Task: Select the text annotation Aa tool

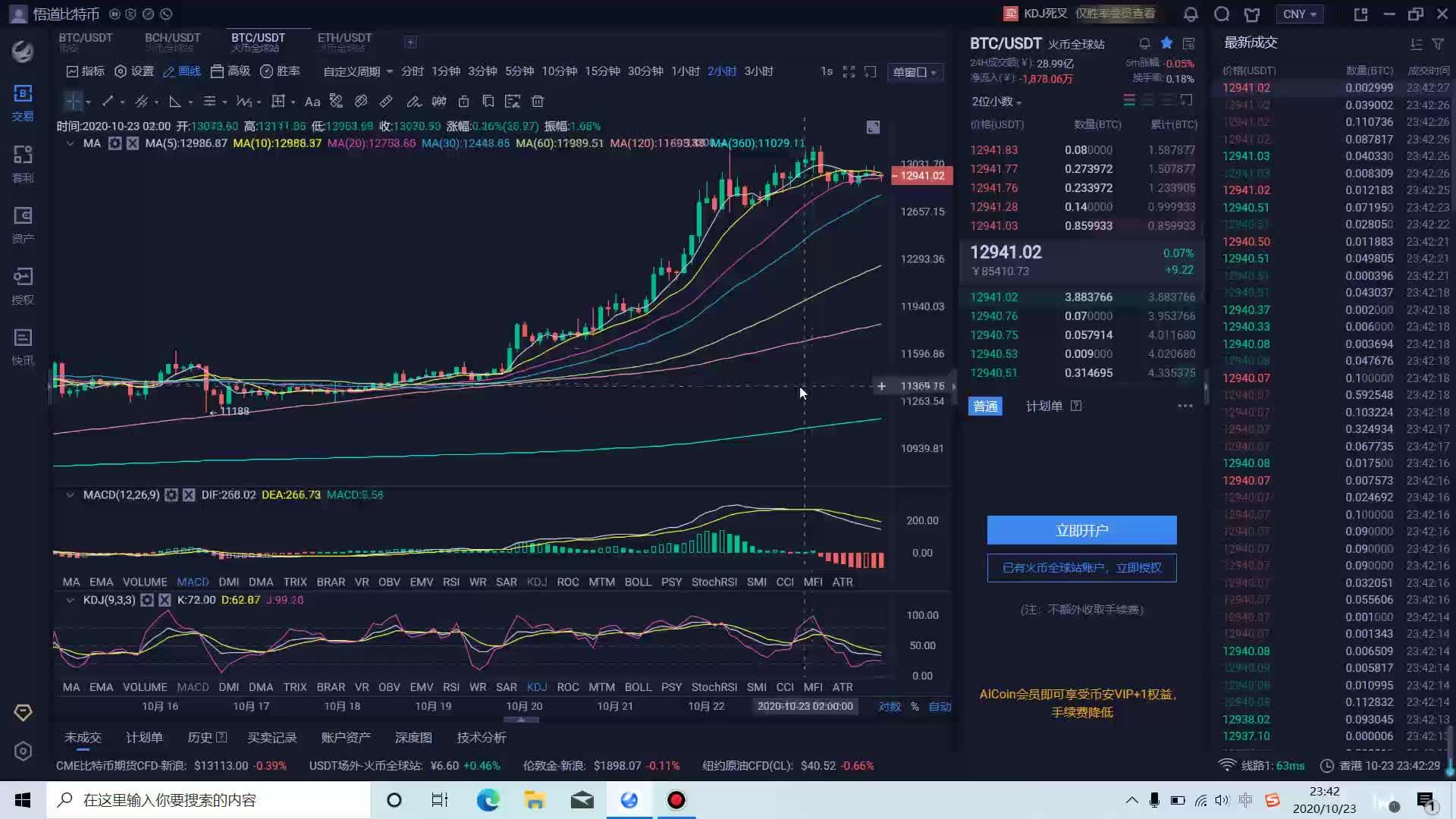Action: (x=312, y=101)
